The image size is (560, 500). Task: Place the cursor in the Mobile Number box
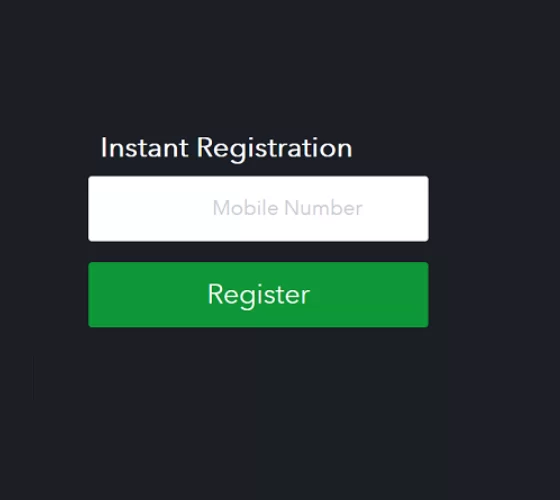(x=258, y=209)
